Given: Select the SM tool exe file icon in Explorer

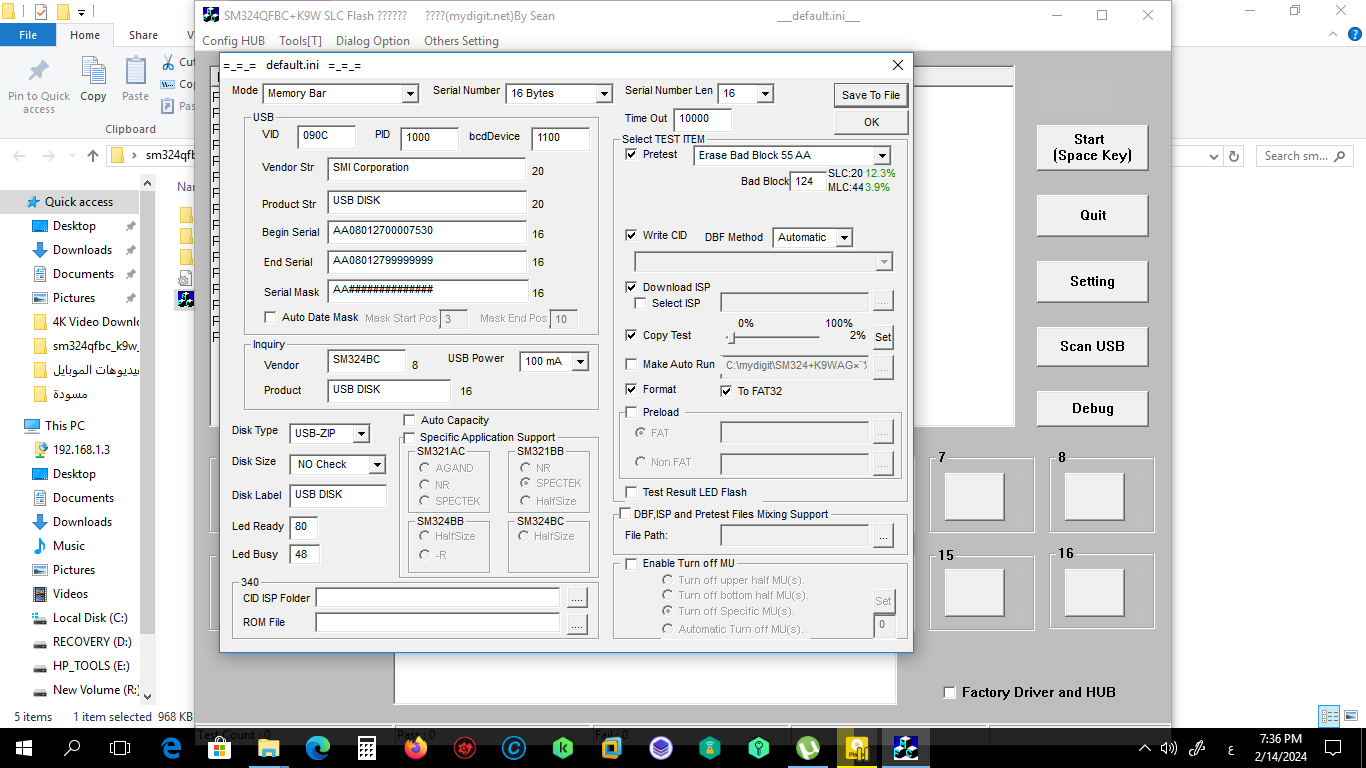Looking at the screenshot, I should (x=185, y=299).
